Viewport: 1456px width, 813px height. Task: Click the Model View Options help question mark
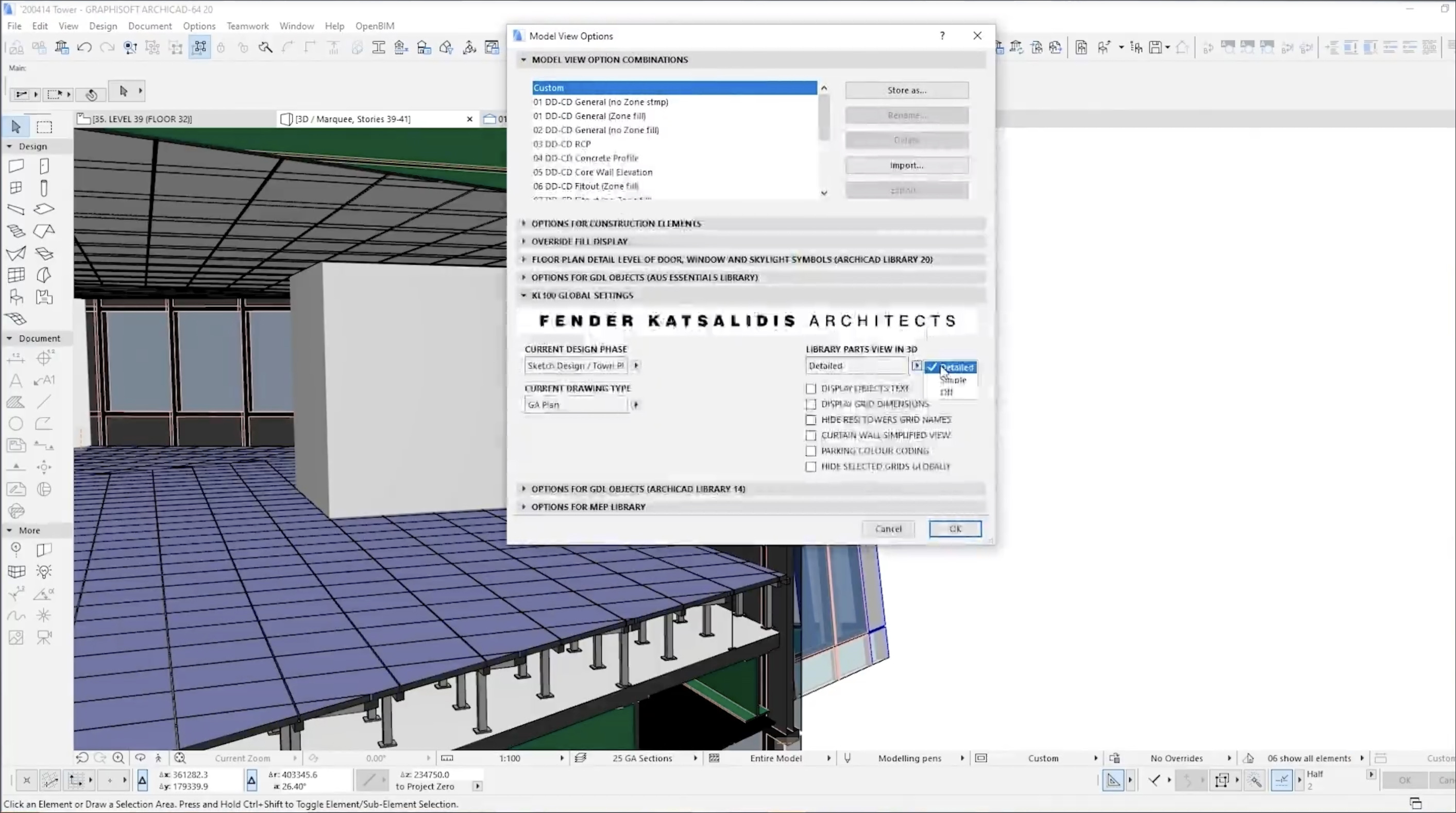coord(942,36)
